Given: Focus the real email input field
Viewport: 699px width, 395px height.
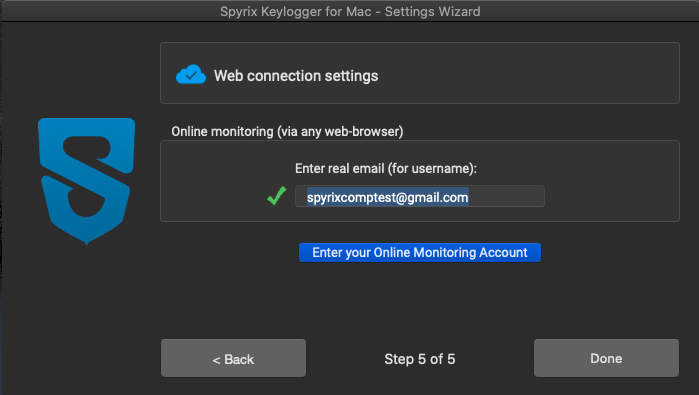Looking at the screenshot, I should pyautogui.click(x=419, y=196).
